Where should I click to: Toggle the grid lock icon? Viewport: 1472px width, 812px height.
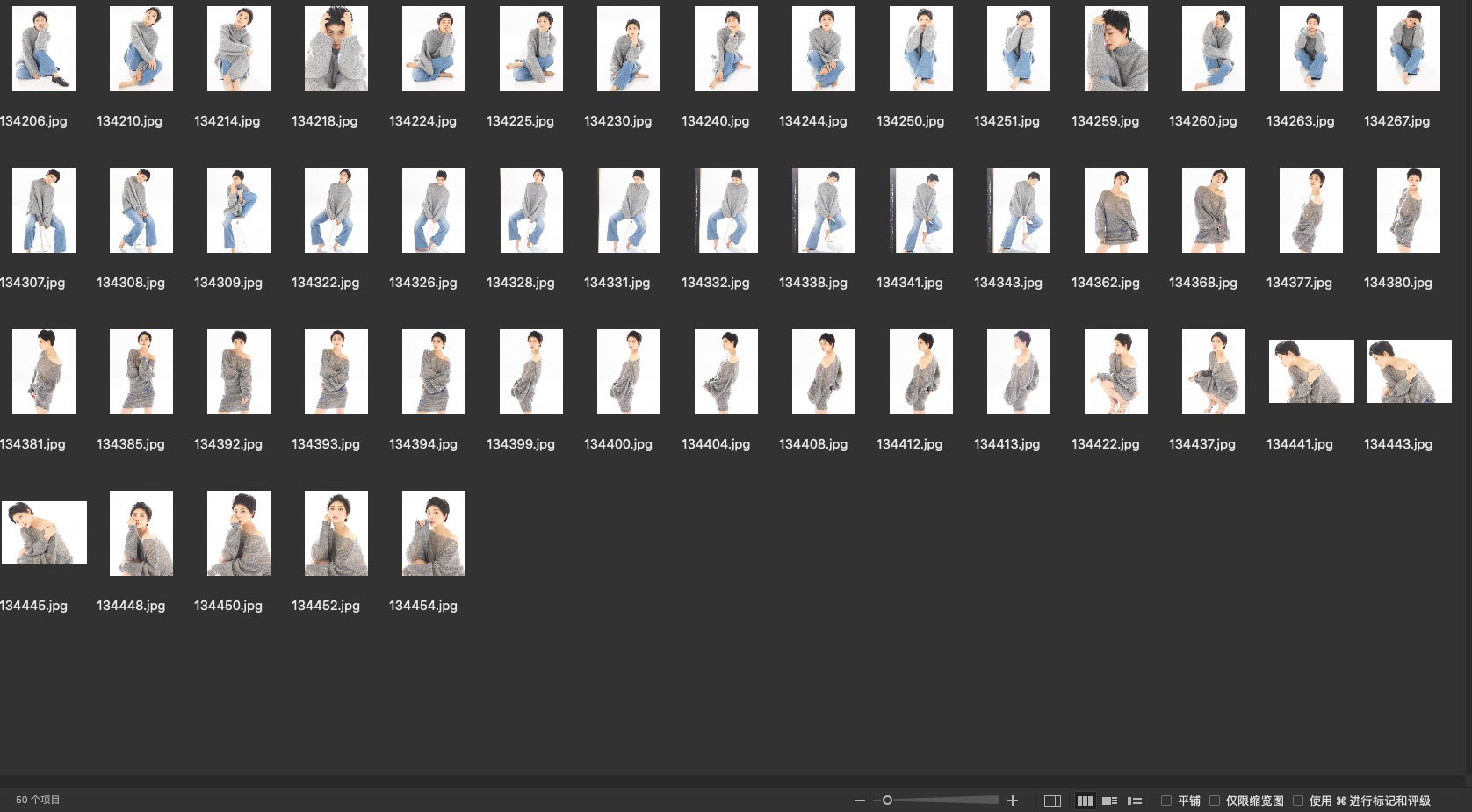(1052, 801)
